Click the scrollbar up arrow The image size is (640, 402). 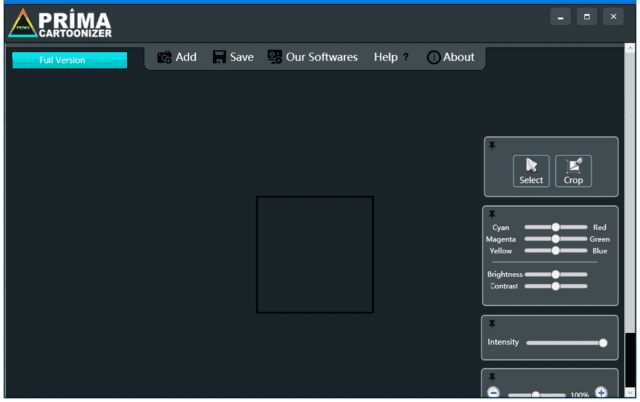(x=630, y=49)
